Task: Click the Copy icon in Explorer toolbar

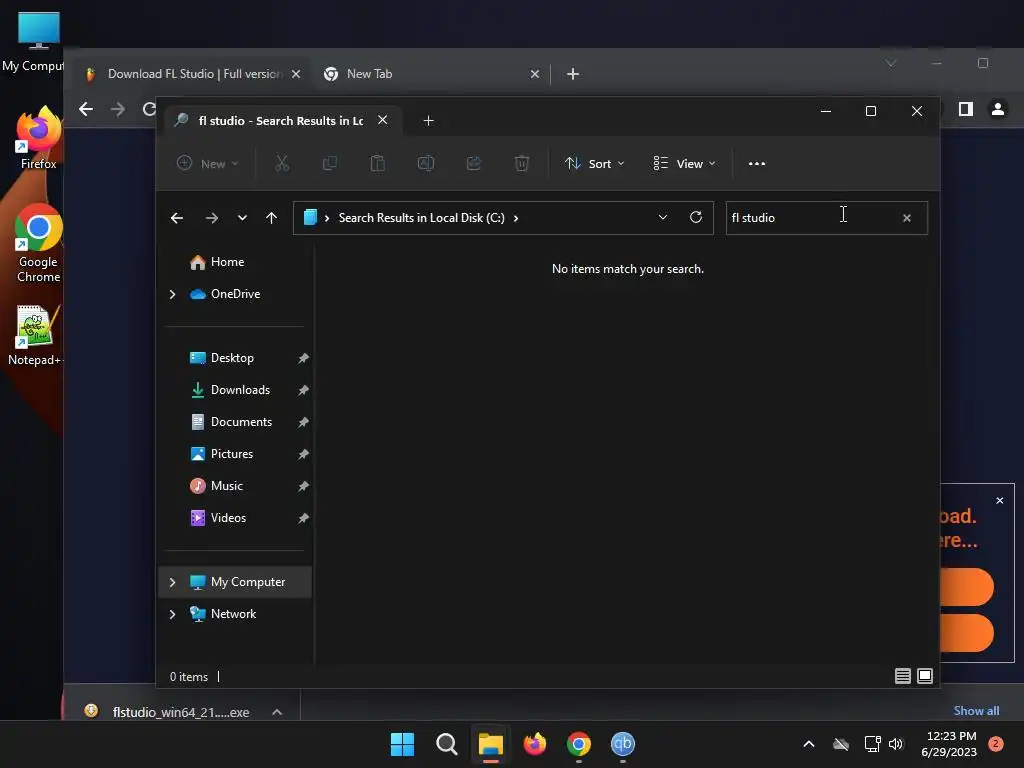Action: [x=330, y=163]
